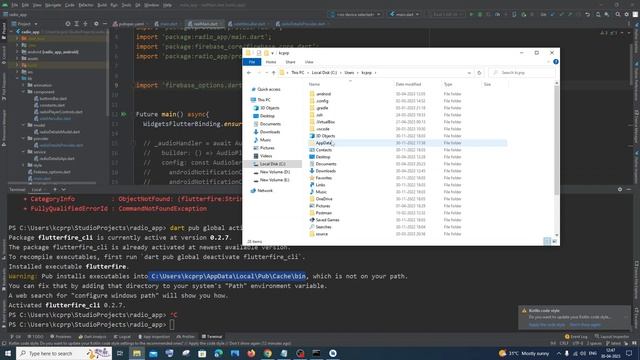This screenshot has height=360, width=640.
Task: Switch Explorer to large icons view
Action: (554, 241)
